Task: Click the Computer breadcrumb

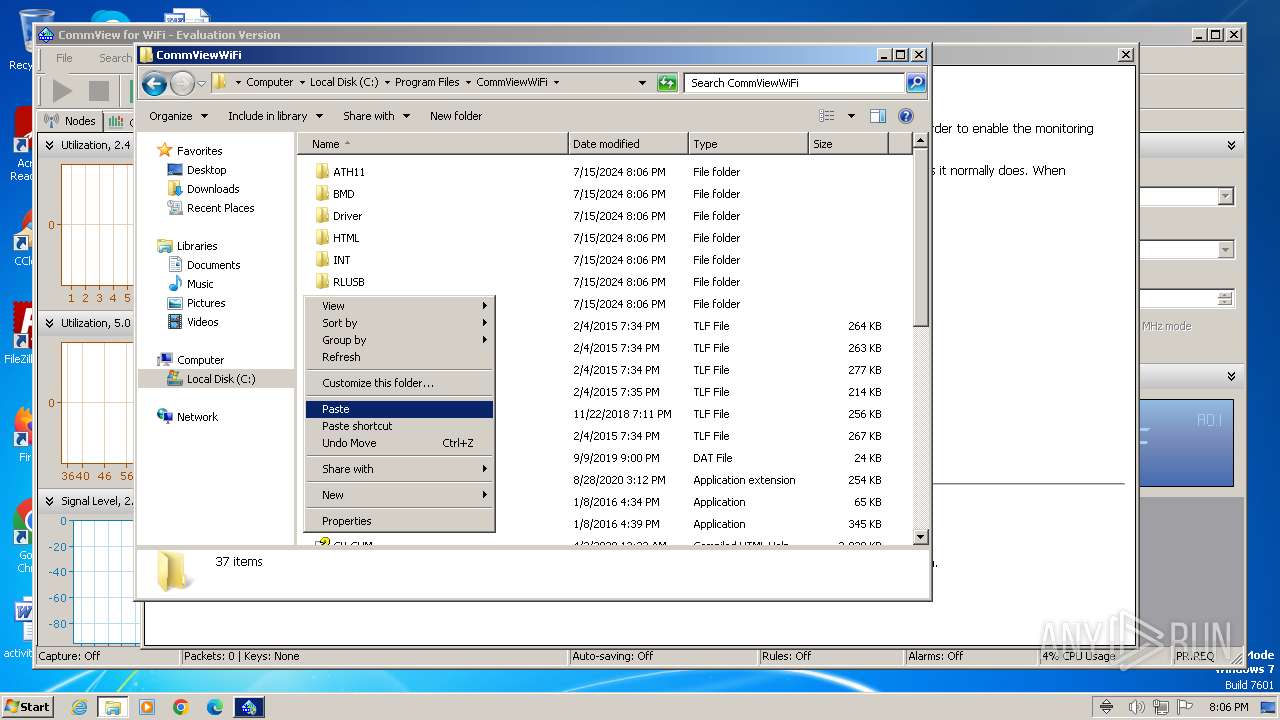Action: pos(270,83)
